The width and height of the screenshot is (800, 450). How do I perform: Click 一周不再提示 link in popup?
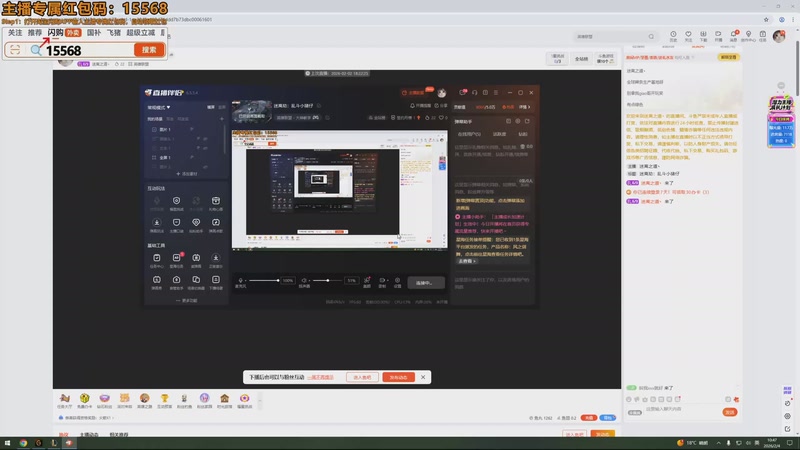point(320,377)
